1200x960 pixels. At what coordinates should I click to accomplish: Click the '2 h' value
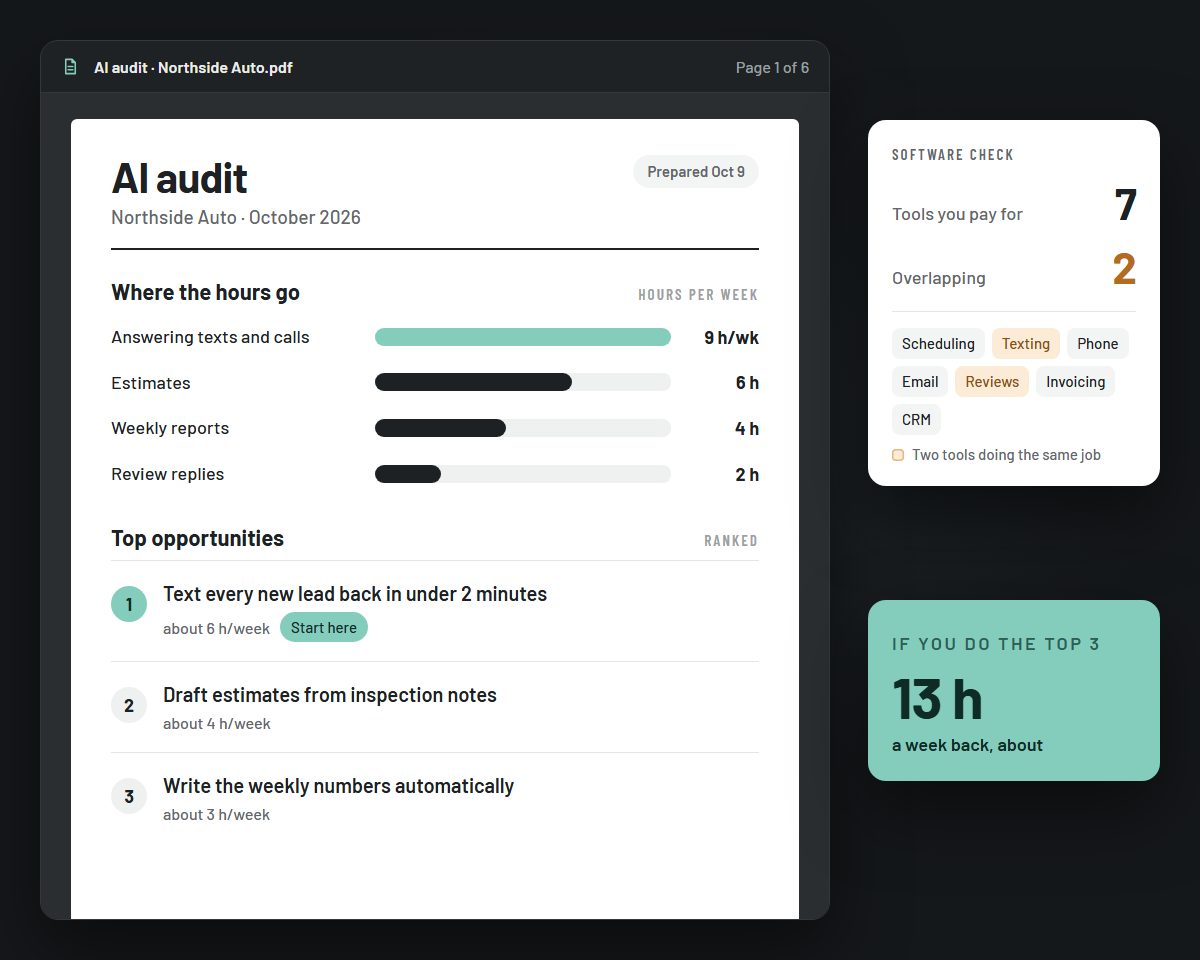pos(747,474)
